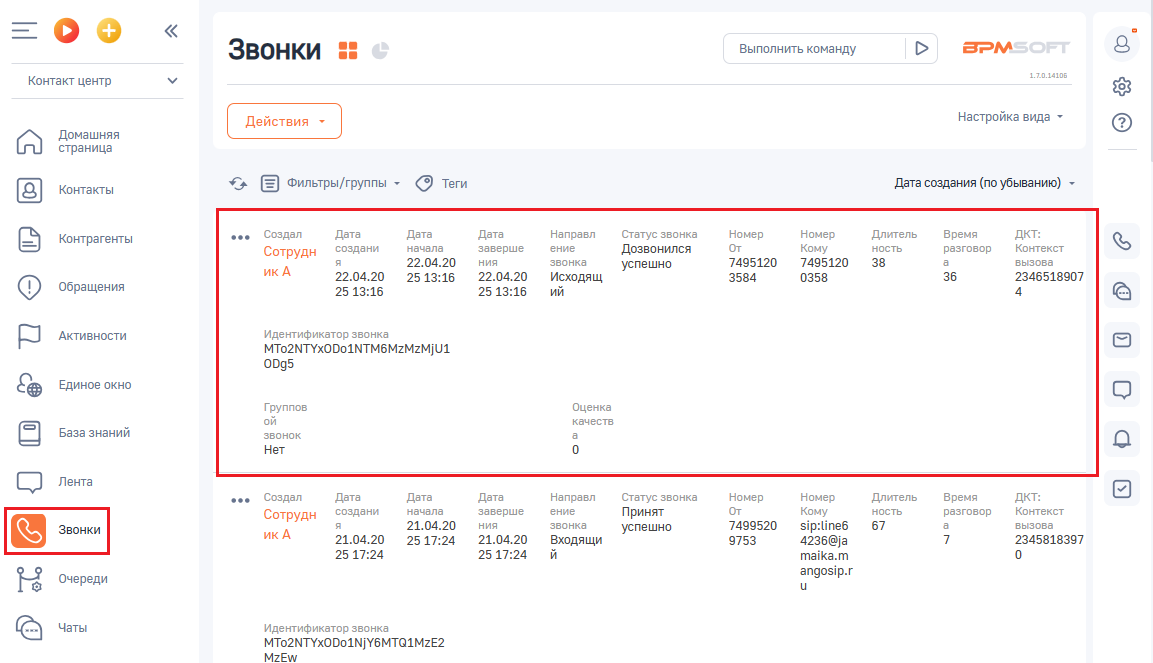
Task: Click the yellow plus quick-add icon
Action: (109, 31)
